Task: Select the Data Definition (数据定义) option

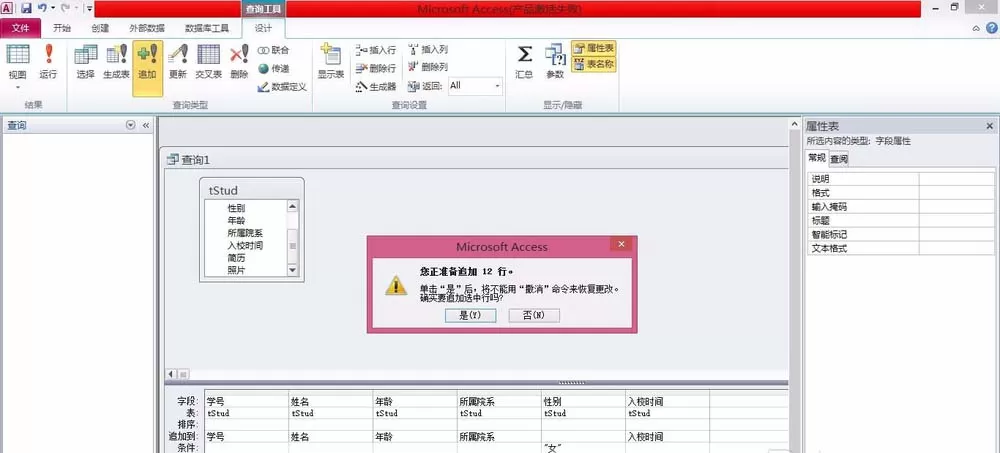Action: coord(283,87)
